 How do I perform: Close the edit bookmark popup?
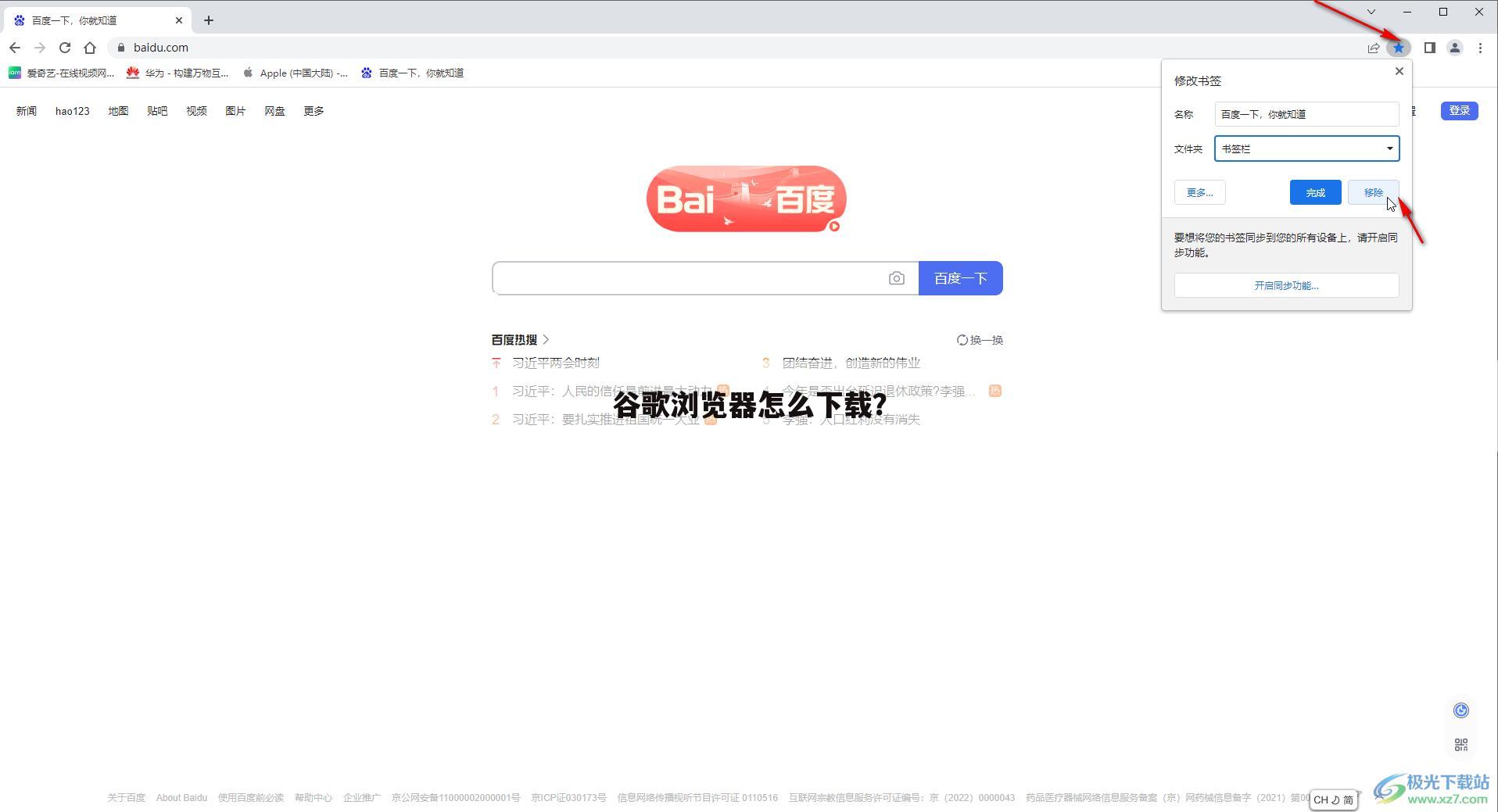(1399, 71)
